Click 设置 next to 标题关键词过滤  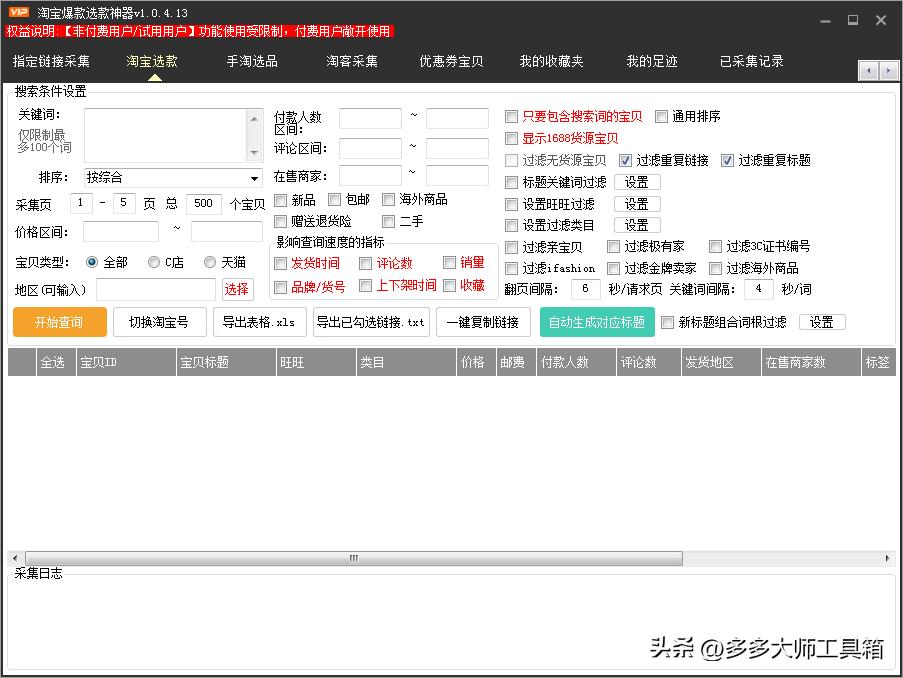tap(636, 182)
